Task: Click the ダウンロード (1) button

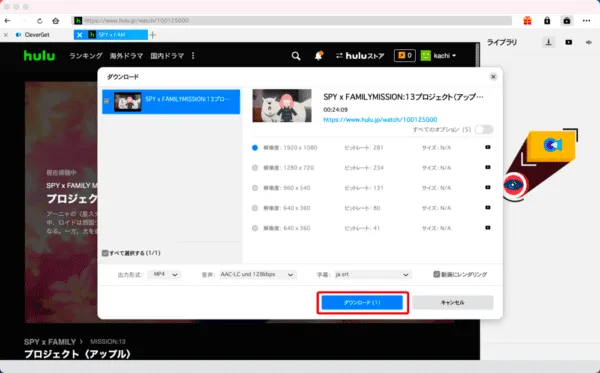Action: coord(362,303)
